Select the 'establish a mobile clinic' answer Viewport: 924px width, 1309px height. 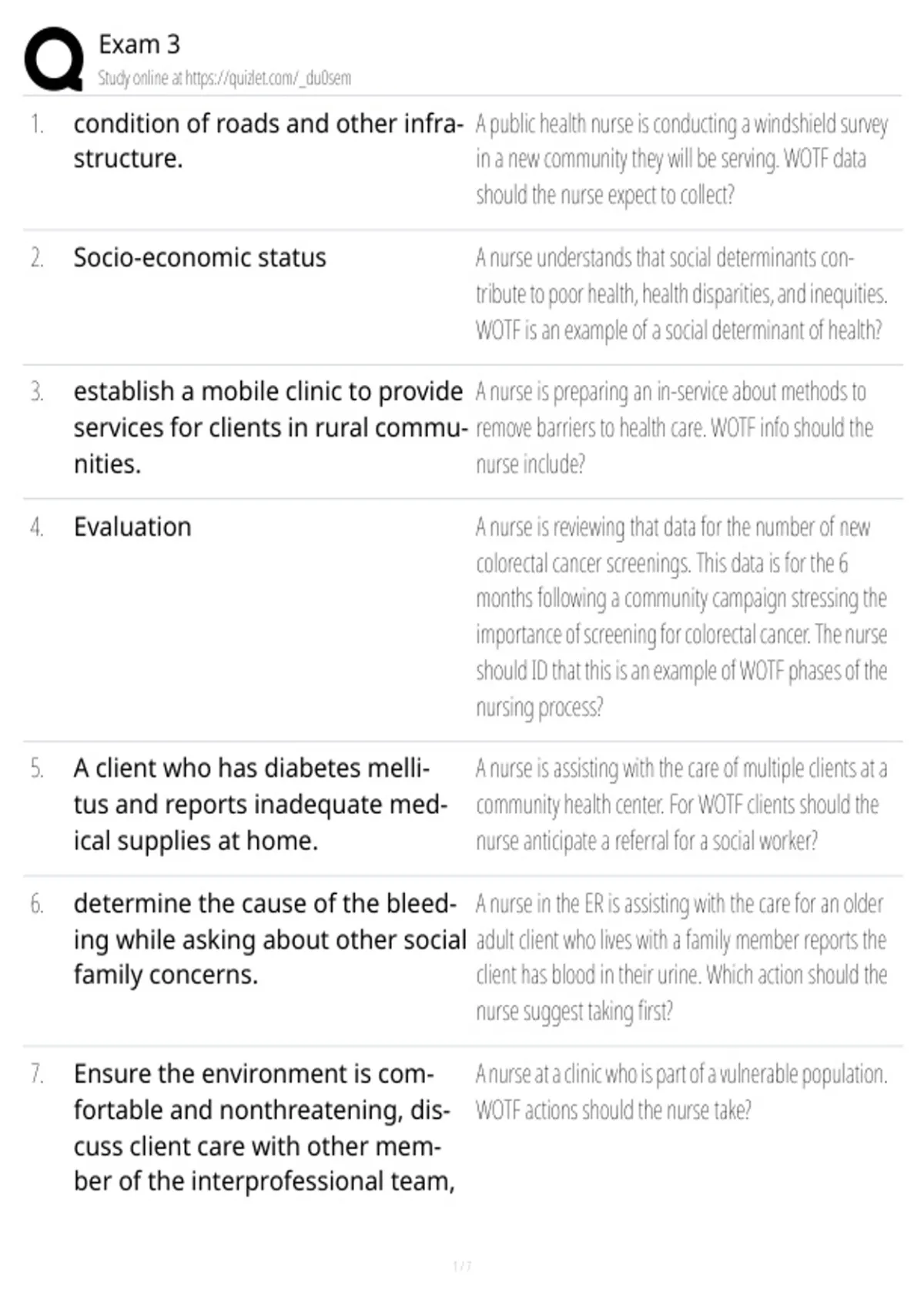pyautogui.click(x=270, y=427)
